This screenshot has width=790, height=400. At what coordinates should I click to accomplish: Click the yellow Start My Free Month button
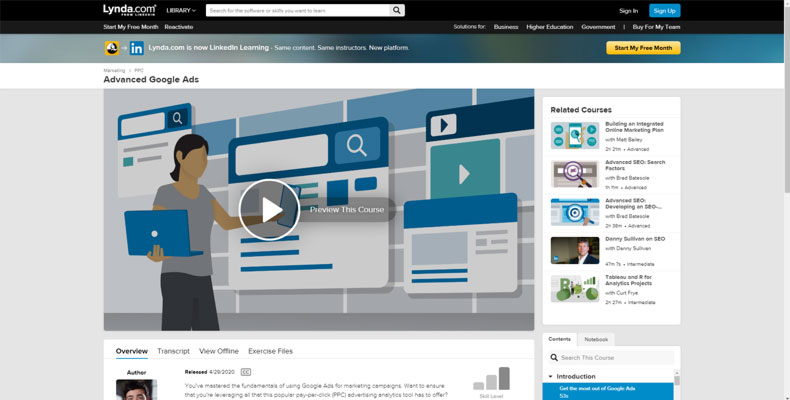pyautogui.click(x=643, y=48)
